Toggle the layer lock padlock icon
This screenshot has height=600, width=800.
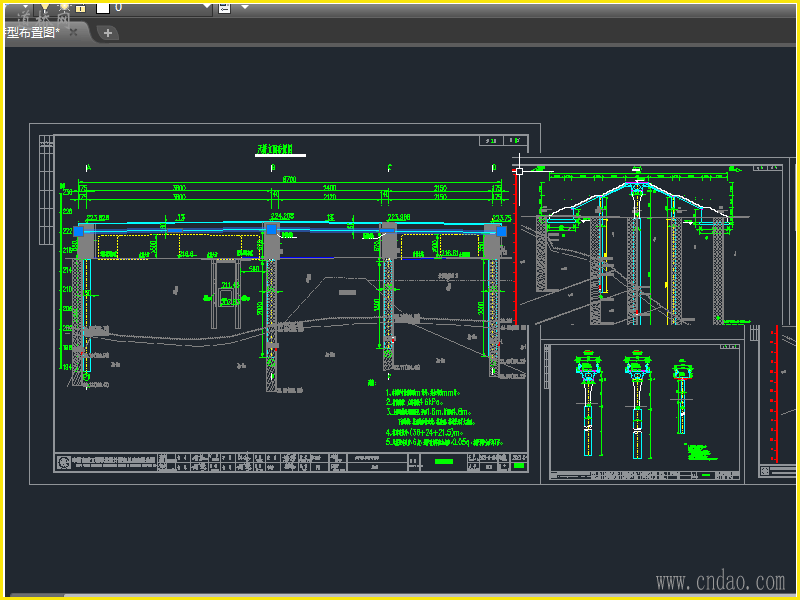tap(81, 8)
